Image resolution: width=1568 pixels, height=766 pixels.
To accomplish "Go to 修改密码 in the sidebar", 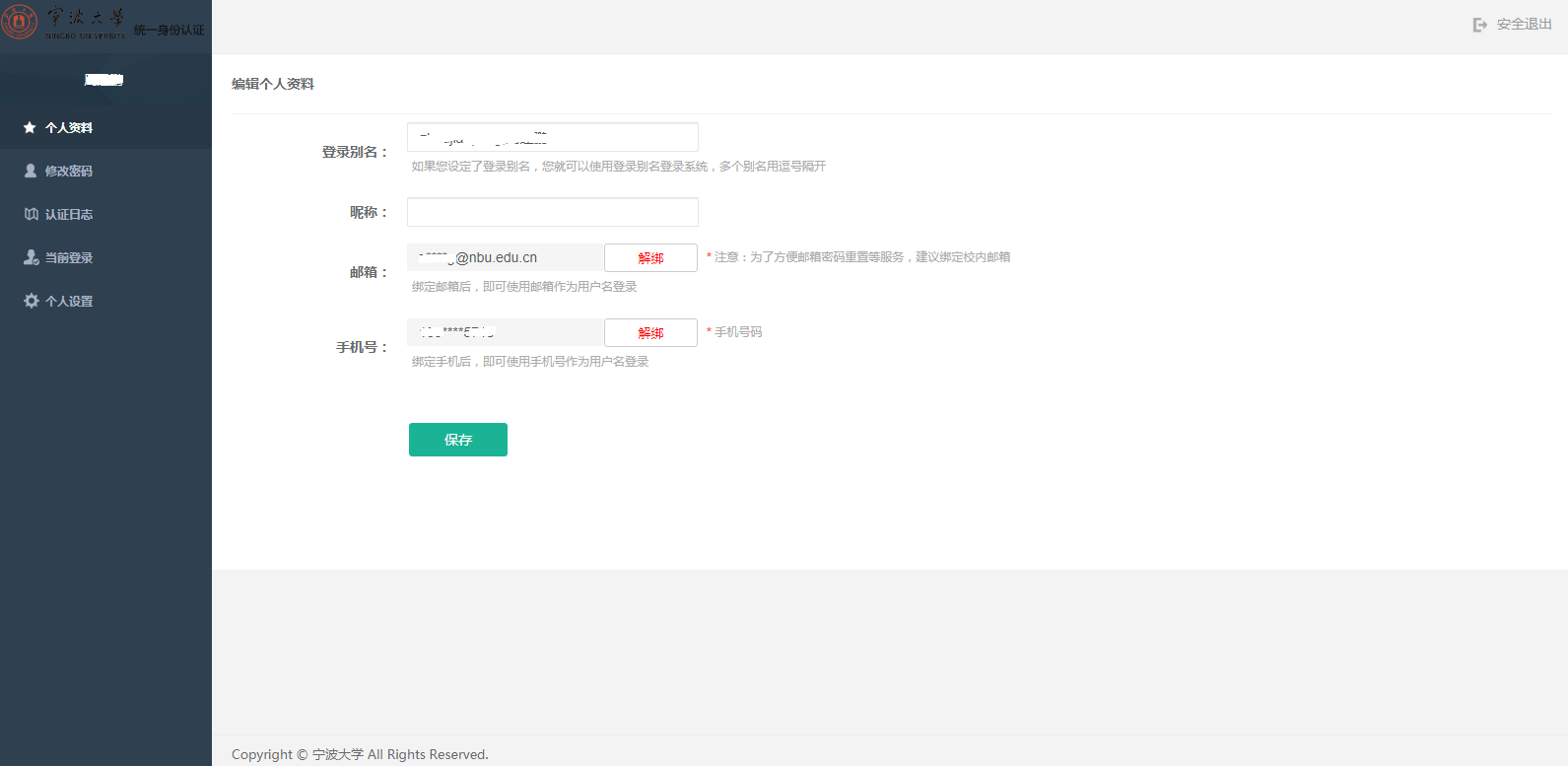I will pyautogui.click(x=69, y=172).
